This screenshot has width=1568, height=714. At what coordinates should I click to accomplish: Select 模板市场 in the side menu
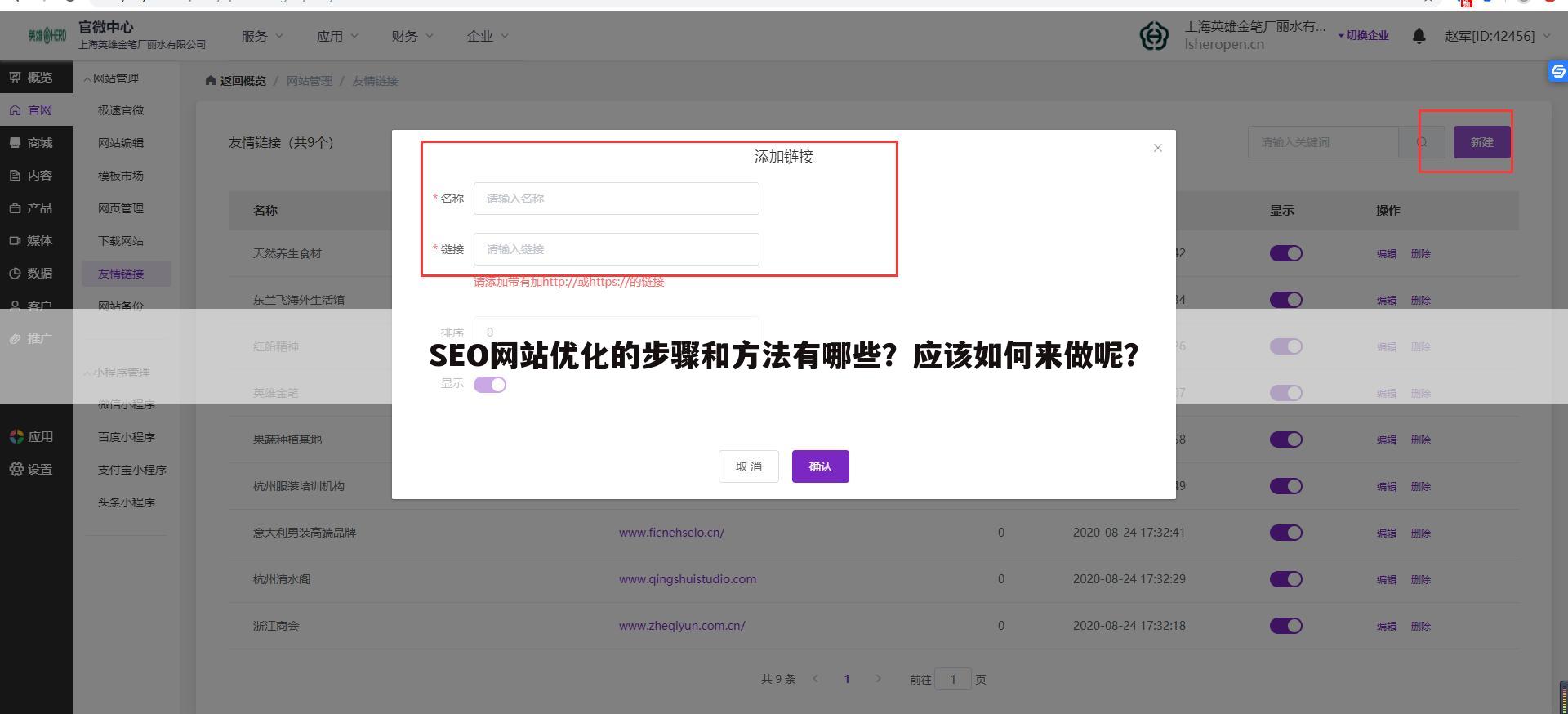[x=121, y=176]
